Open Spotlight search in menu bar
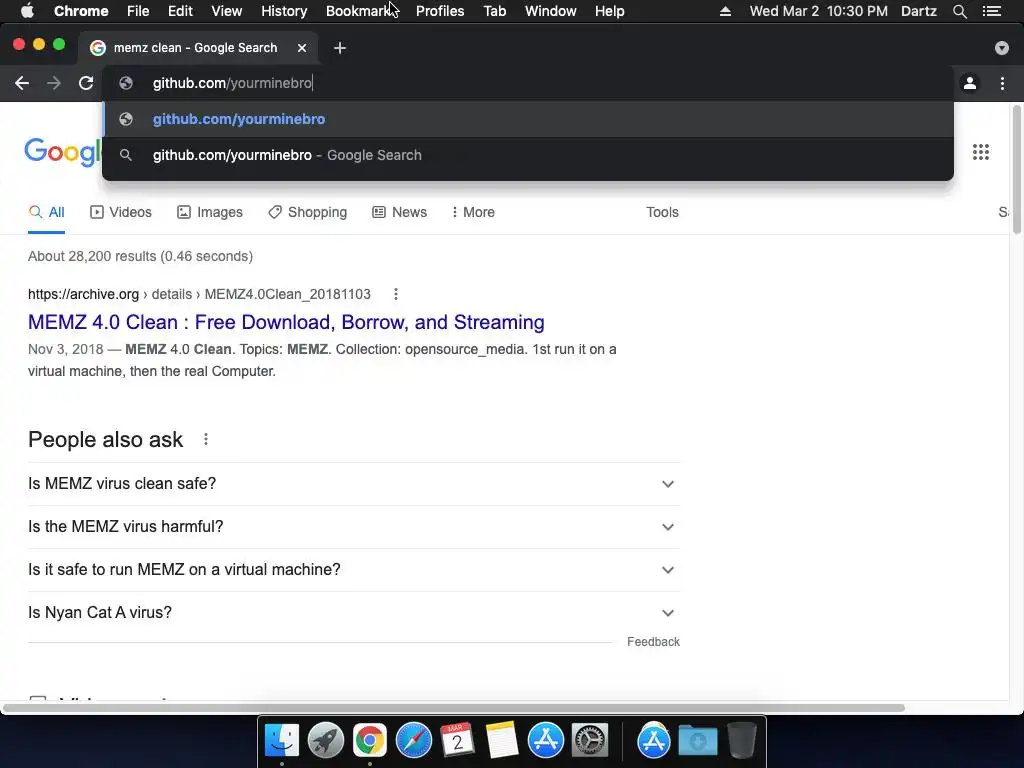The height and width of the screenshot is (768, 1024). pyautogui.click(x=959, y=11)
